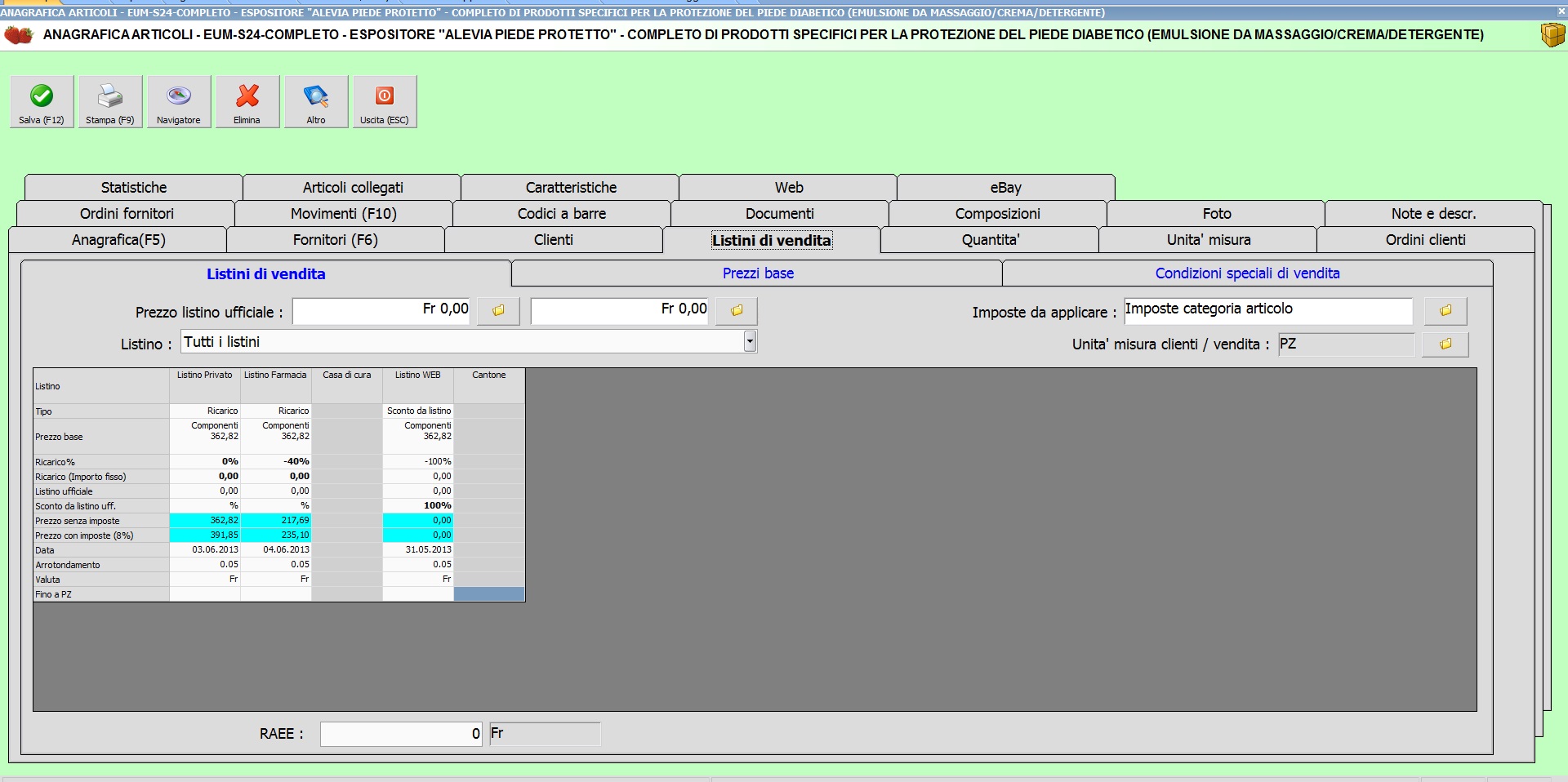Select the Listini di vendita main tab
Viewport: 1568px width, 782px height.
point(772,240)
